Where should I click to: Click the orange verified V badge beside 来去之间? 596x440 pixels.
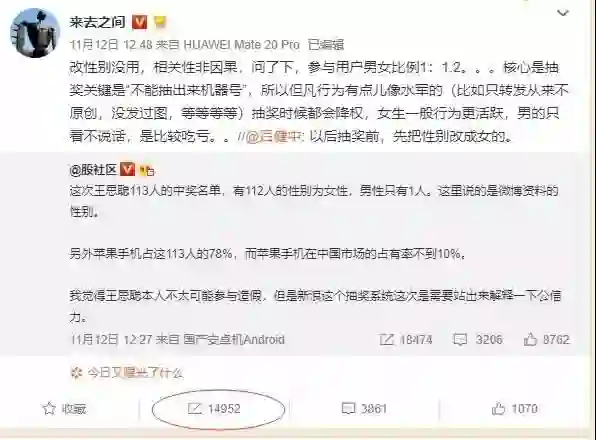[139, 22]
